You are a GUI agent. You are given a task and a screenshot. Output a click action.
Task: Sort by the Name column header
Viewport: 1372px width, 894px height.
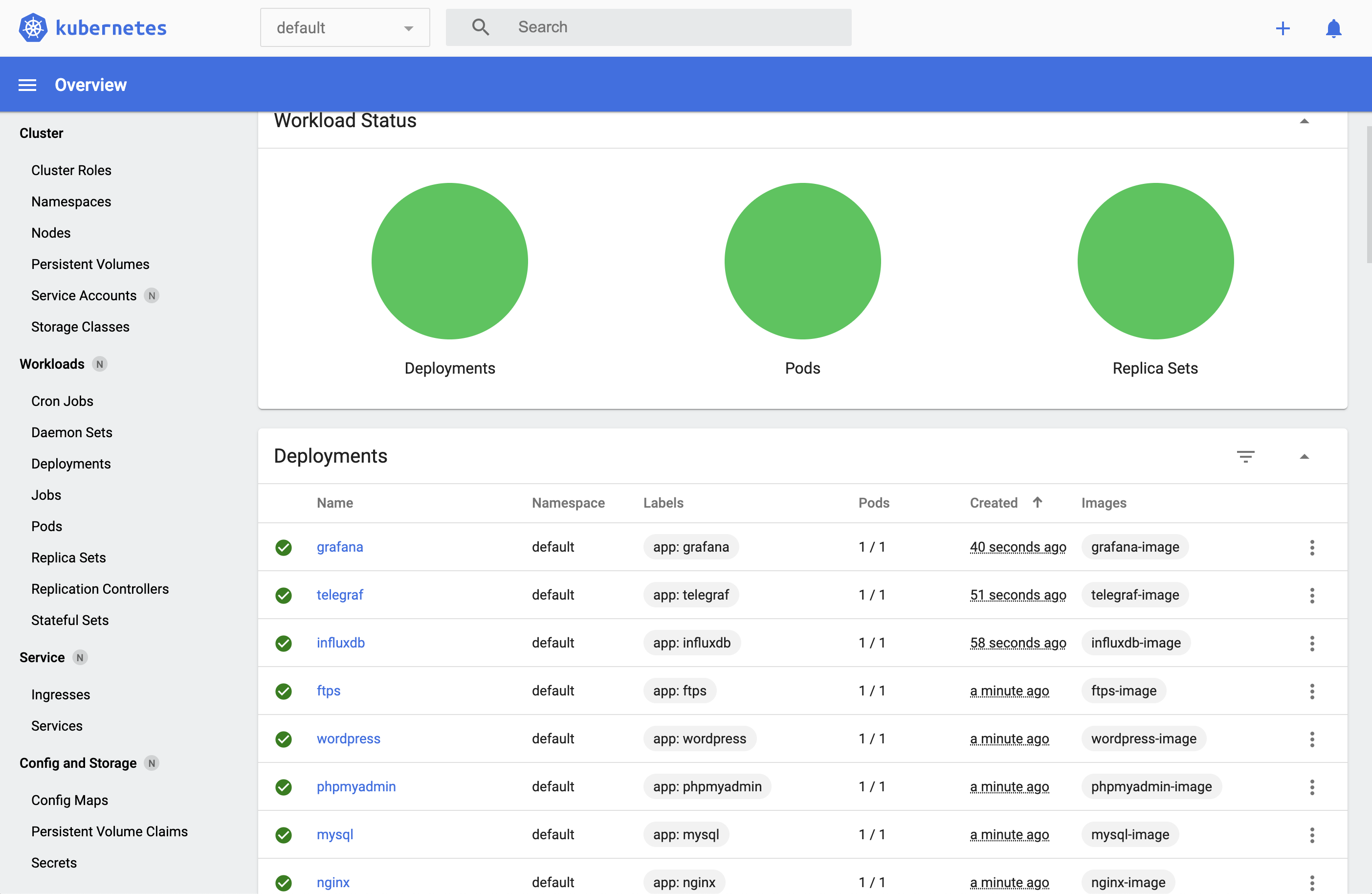335,502
